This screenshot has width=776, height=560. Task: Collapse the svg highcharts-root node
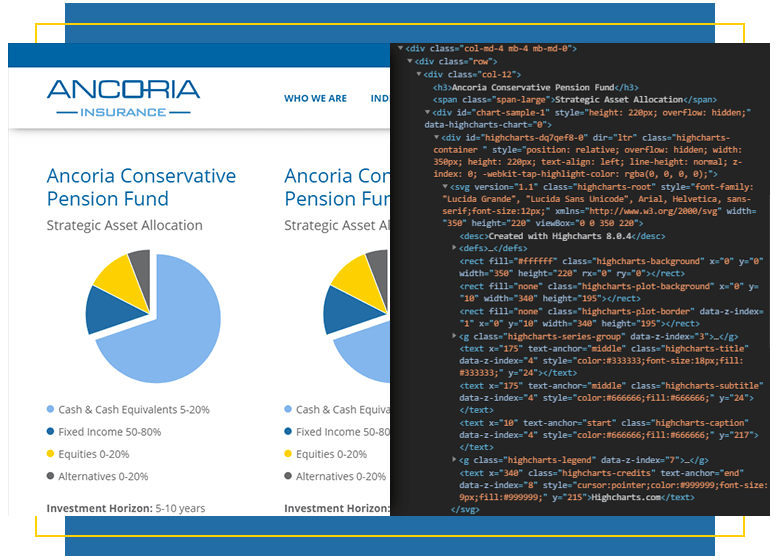[445, 187]
